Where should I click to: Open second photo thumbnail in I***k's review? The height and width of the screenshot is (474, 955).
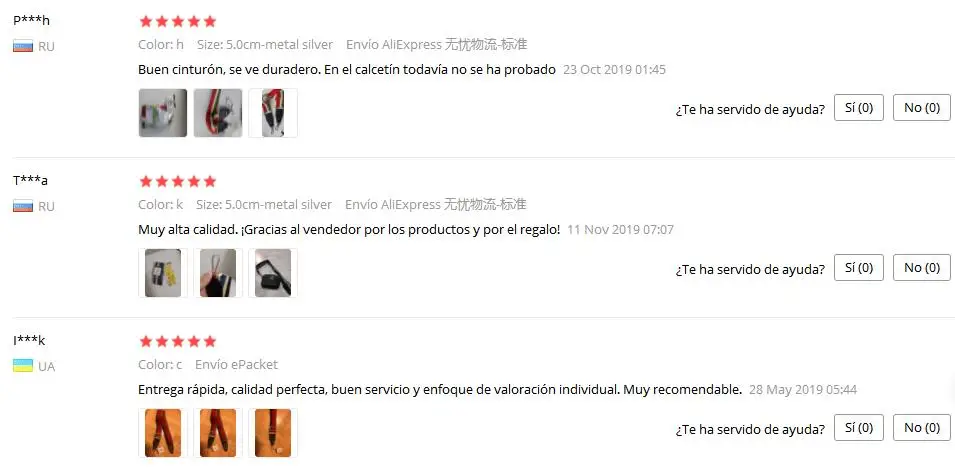[x=218, y=433]
